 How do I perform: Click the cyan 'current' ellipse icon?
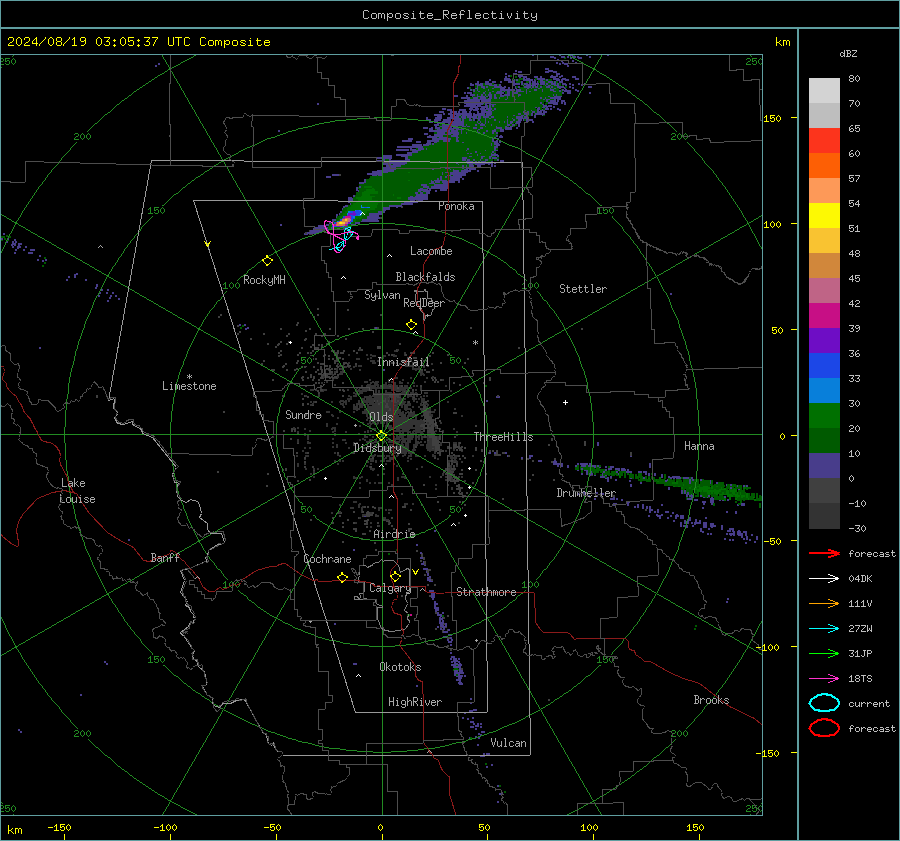tap(824, 703)
